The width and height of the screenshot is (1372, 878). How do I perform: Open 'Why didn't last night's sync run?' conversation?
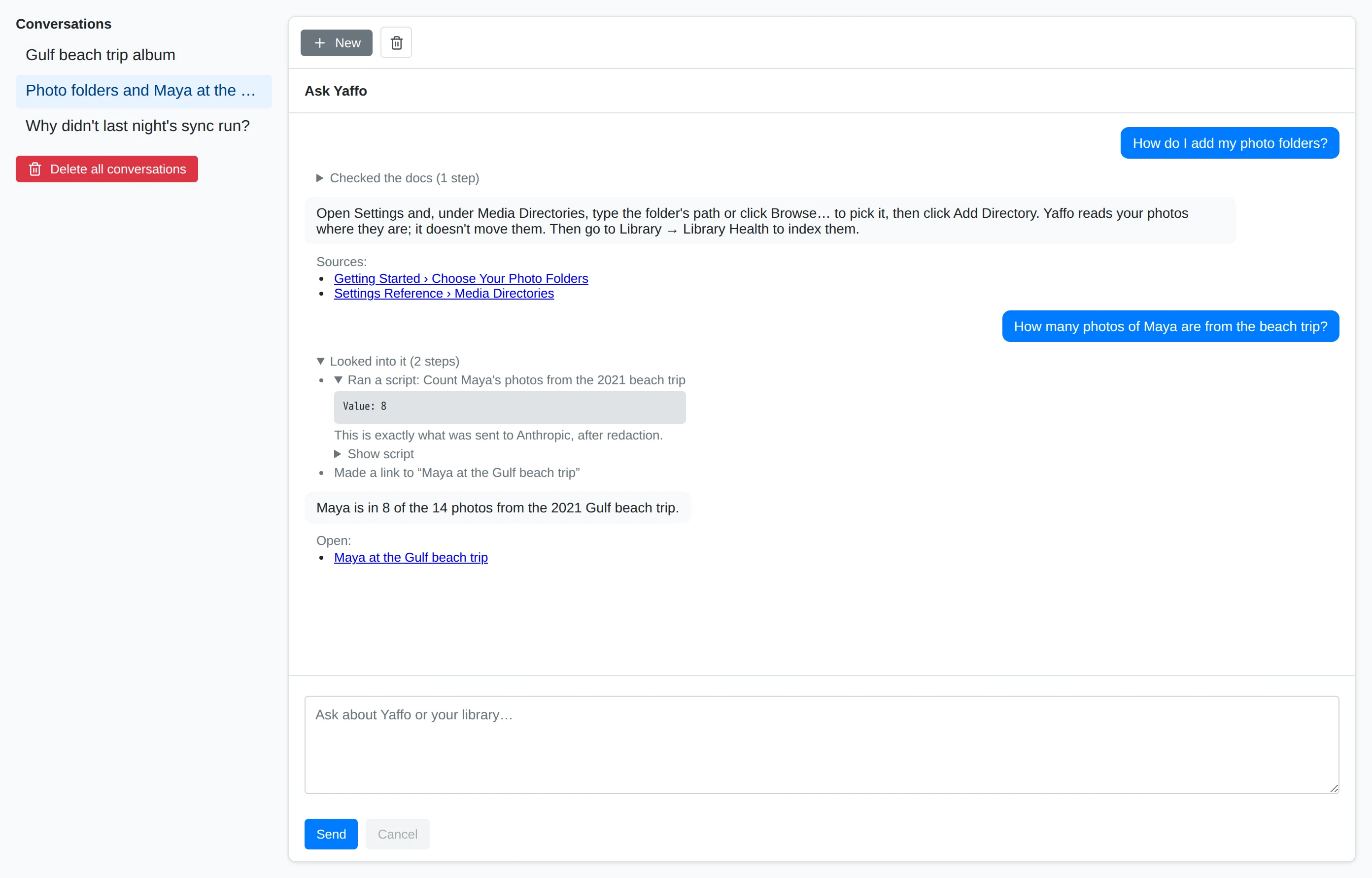(x=144, y=126)
